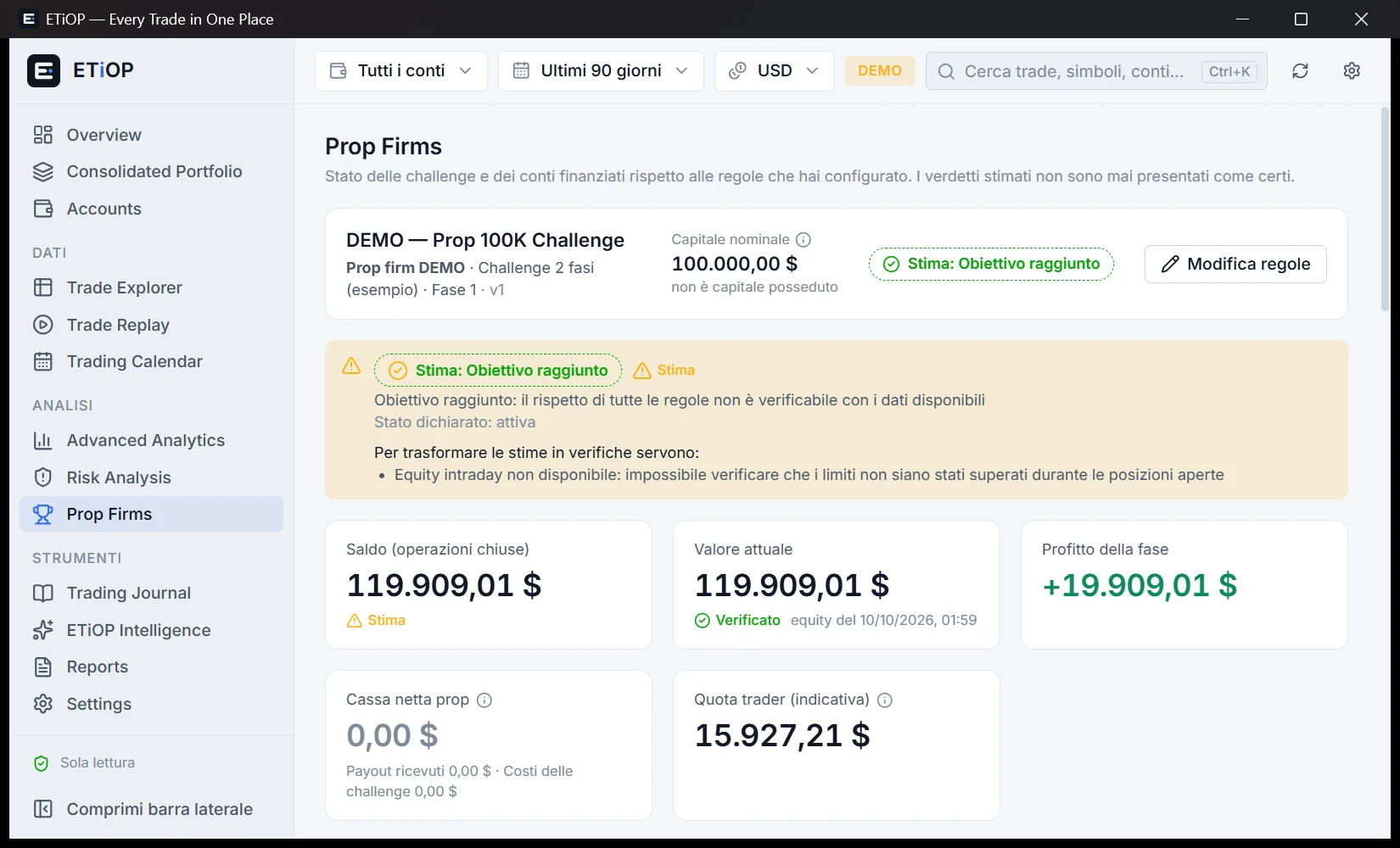The height and width of the screenshot is (848, 1400).
Task: Click the Trading Calendar icon
Action: pos(43,361)
